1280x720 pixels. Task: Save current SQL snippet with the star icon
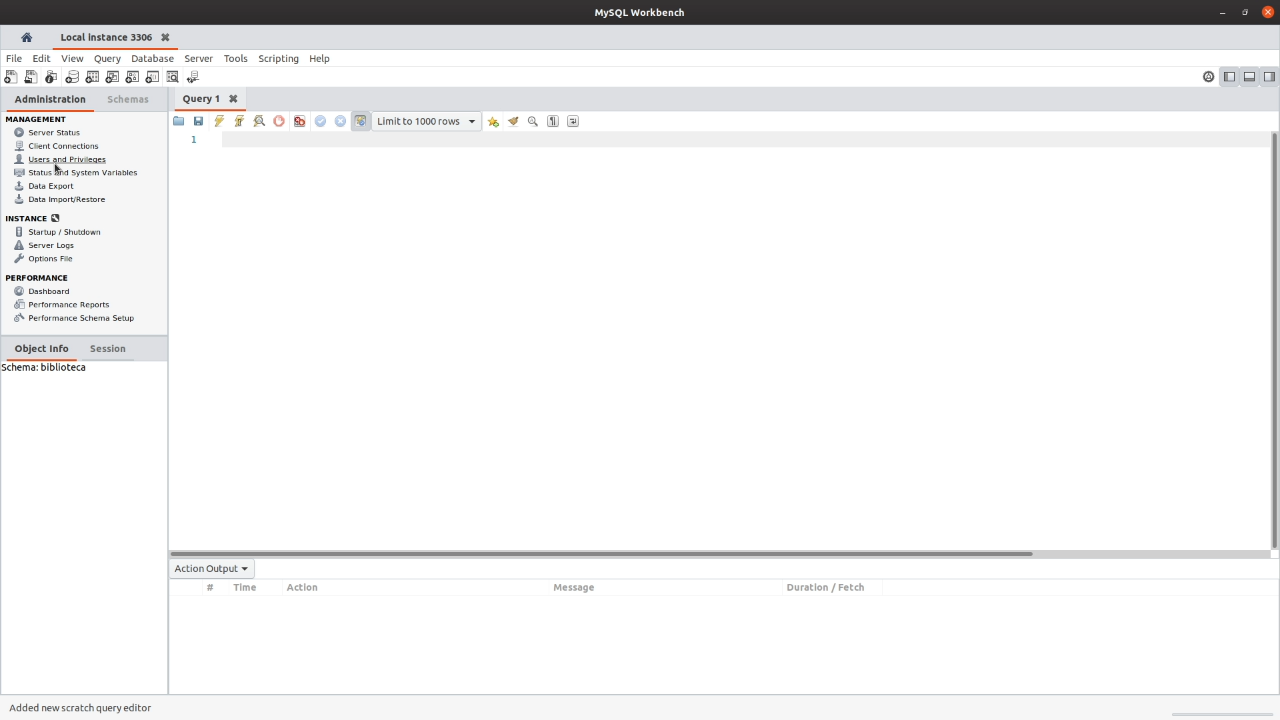pyautogui.click(x=493, y=121)
